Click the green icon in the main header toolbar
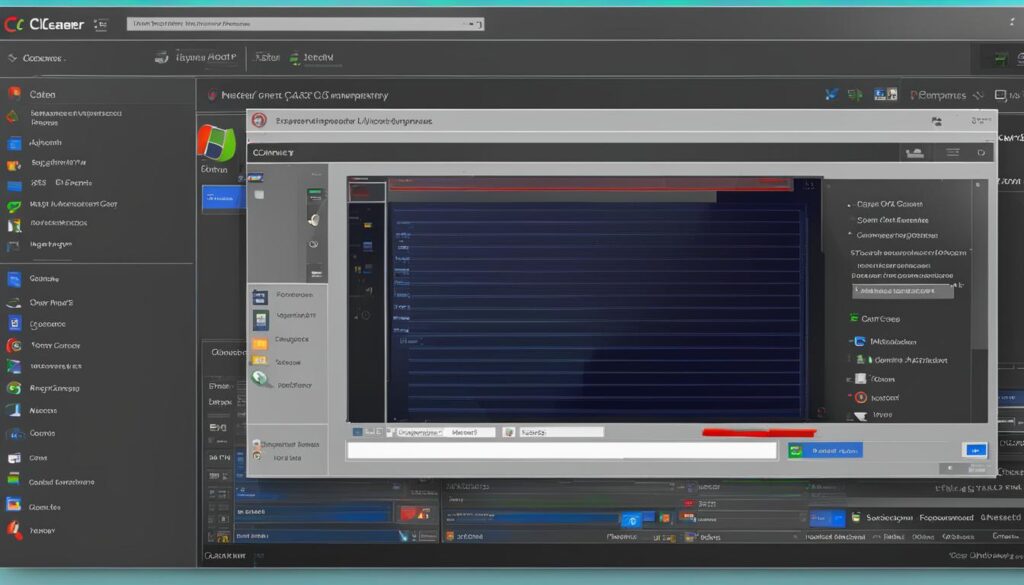This screenshot has width=1024, height=585. [855, 95]
